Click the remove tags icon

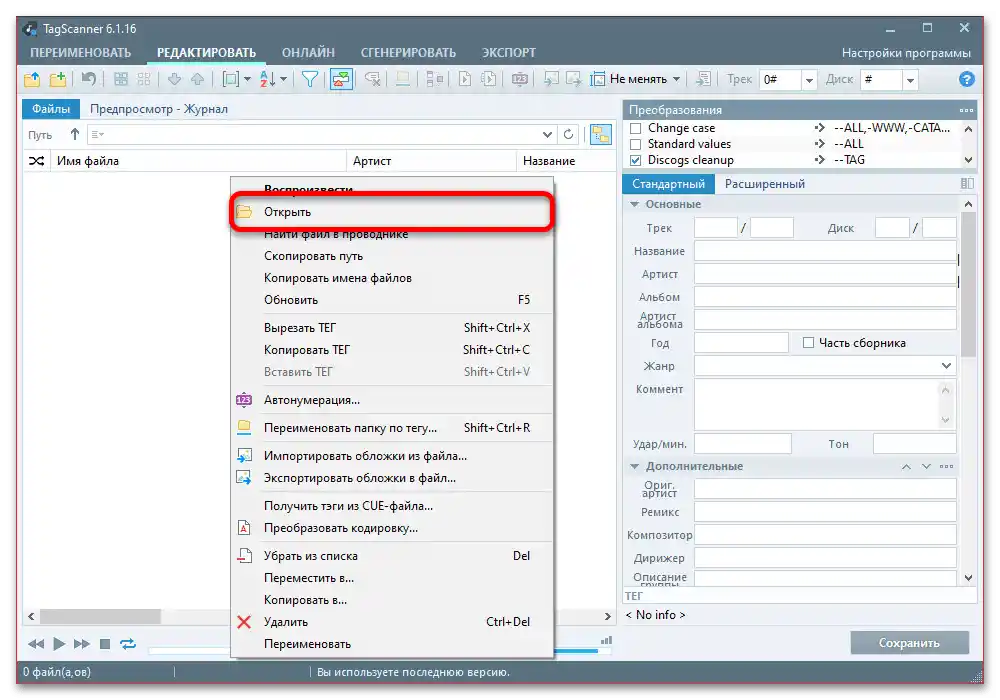(x=372, y=79)
